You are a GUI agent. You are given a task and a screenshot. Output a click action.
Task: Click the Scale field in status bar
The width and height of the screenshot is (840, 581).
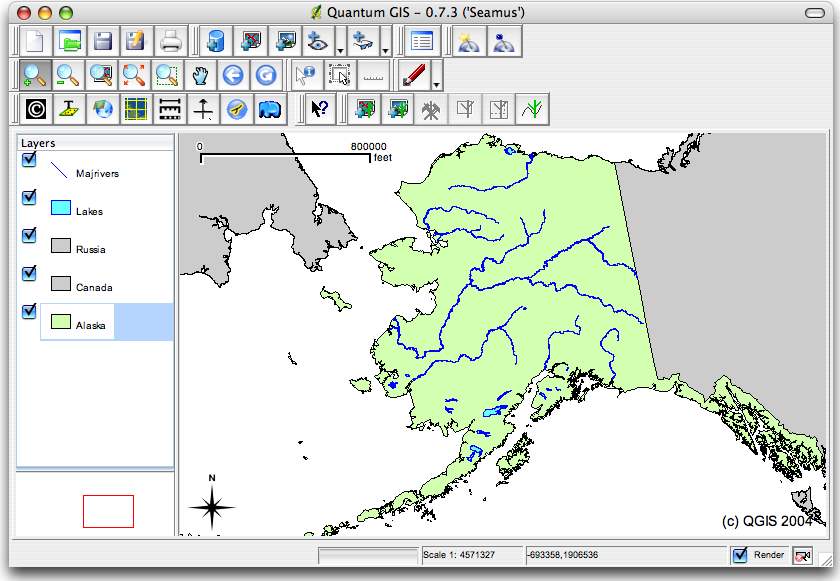click(472, 555)
